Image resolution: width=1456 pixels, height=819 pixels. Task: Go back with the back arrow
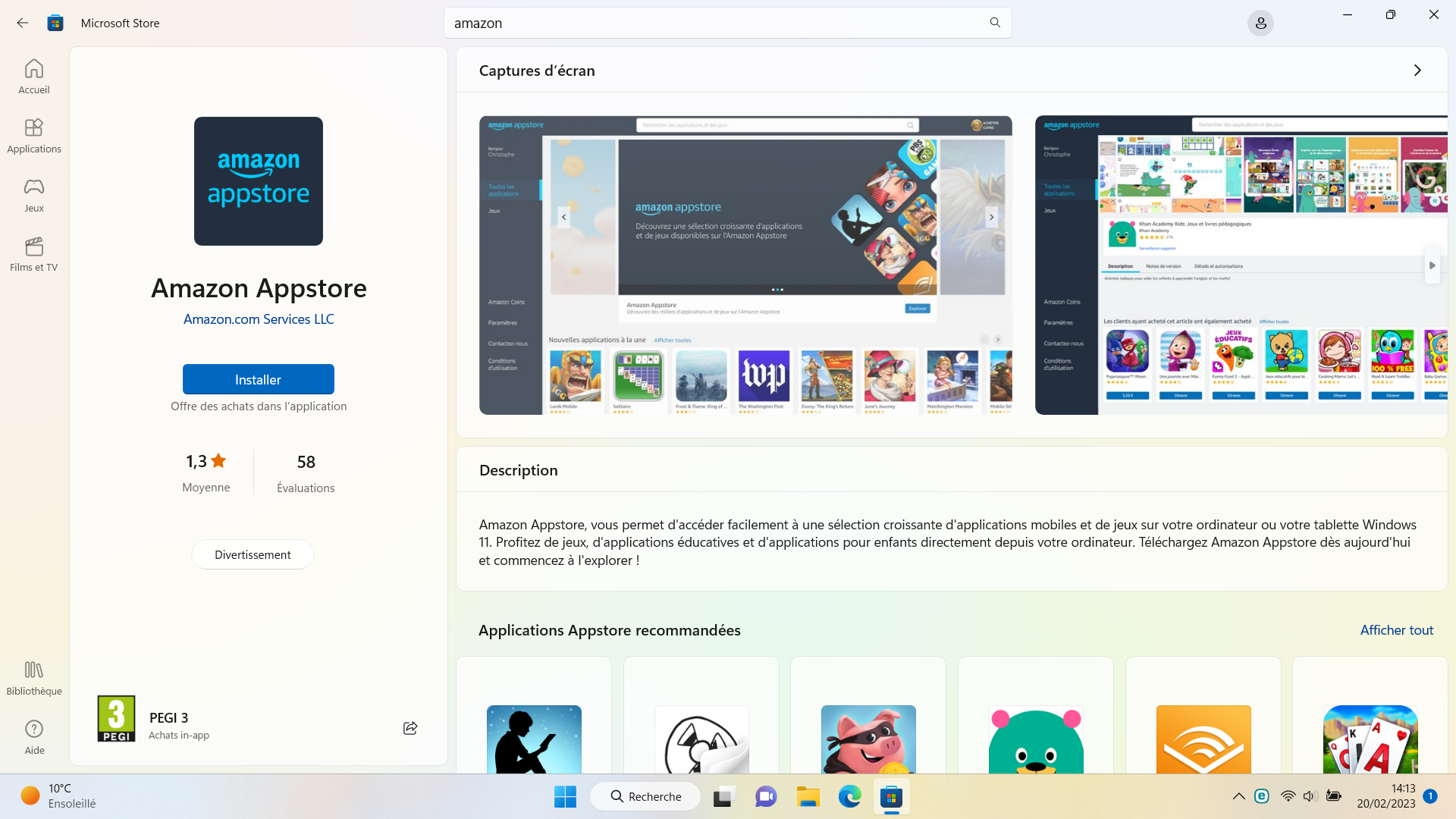click(23, 23)
